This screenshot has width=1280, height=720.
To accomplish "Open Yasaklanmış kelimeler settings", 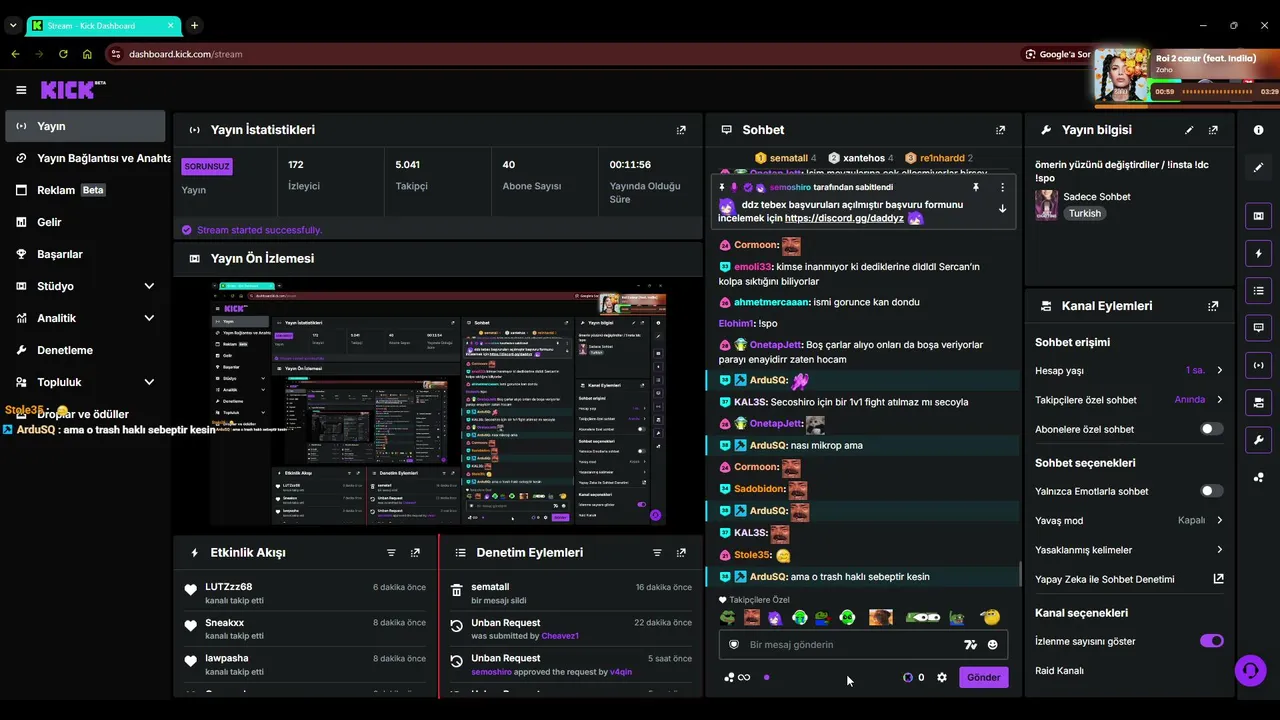I will pyautogui.click(x=1129, y=550).
